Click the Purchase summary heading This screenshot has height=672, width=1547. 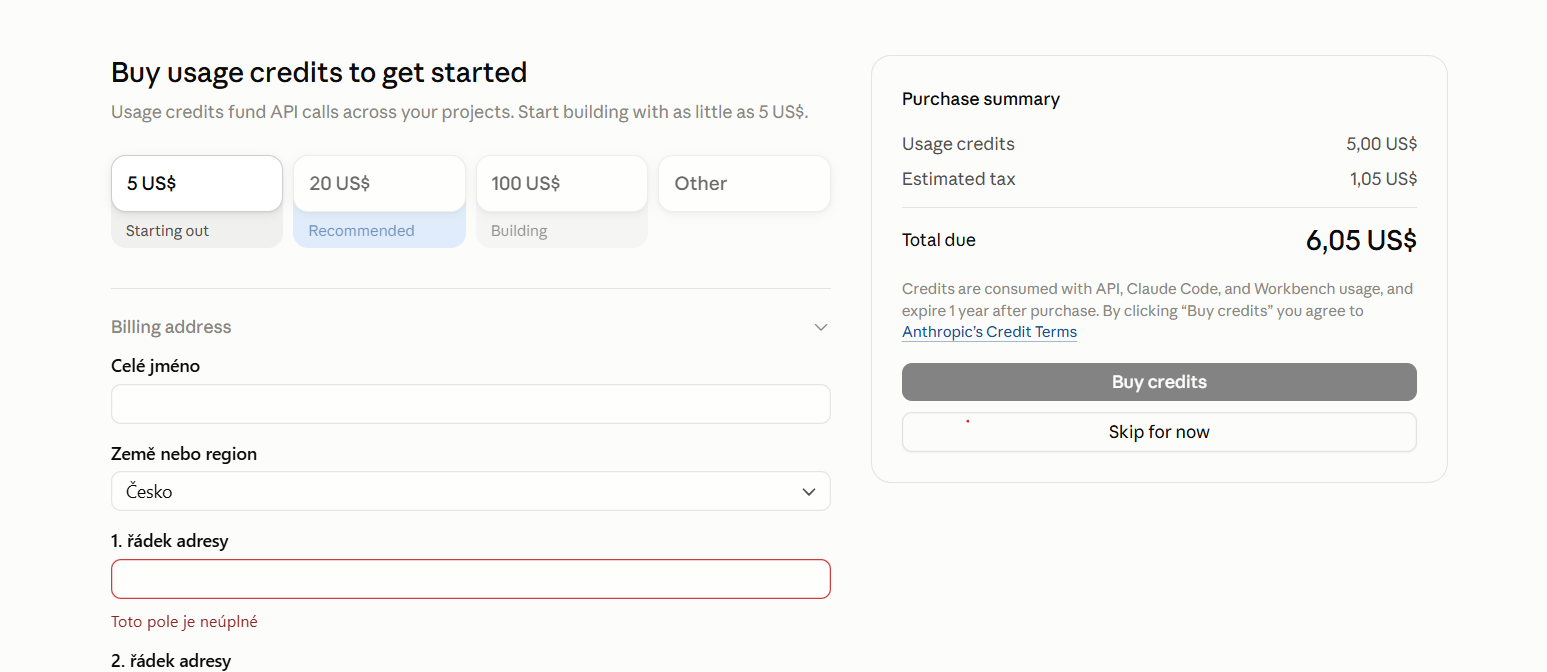981,99
